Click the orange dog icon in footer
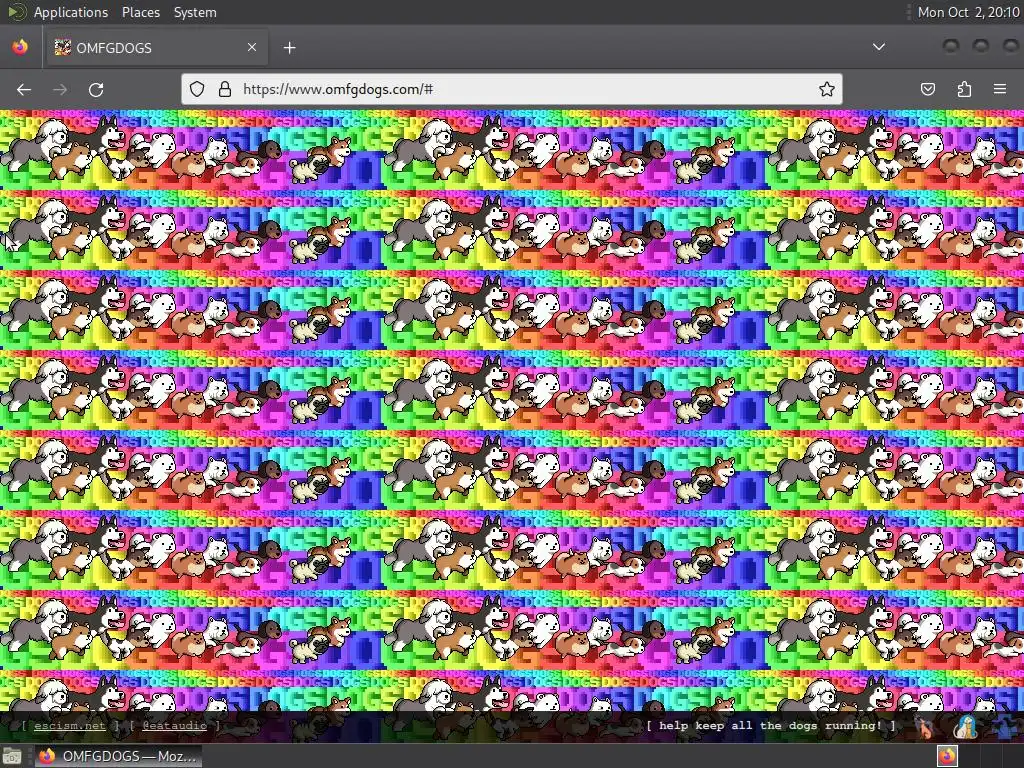Viewport: 1024px width, 768px height. tap(925, 726)
